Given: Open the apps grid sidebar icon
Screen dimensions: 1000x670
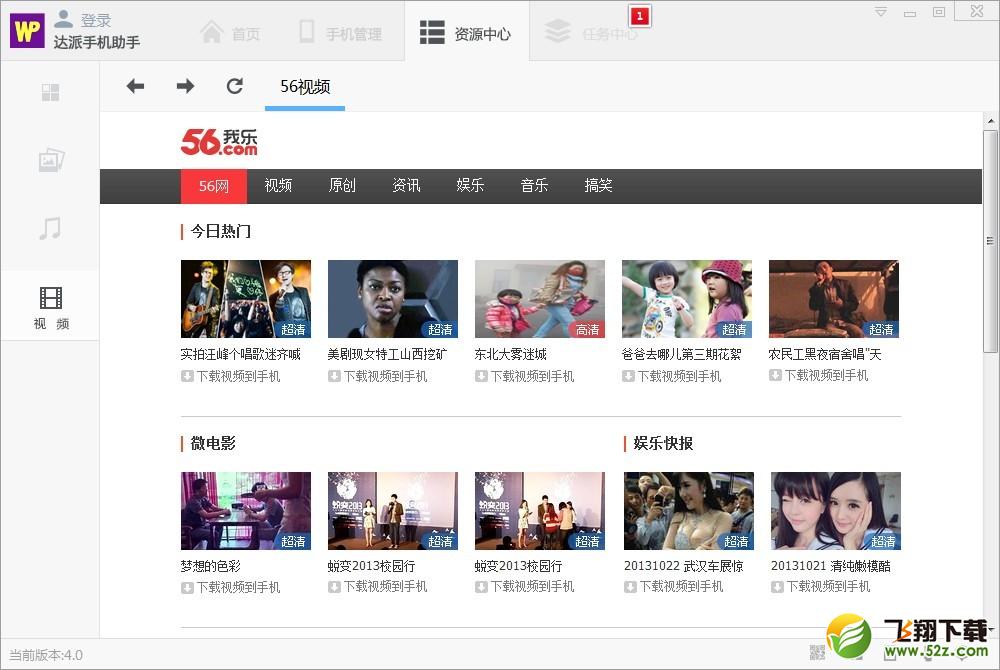Looking at the screenshot, I should point(50,93).
